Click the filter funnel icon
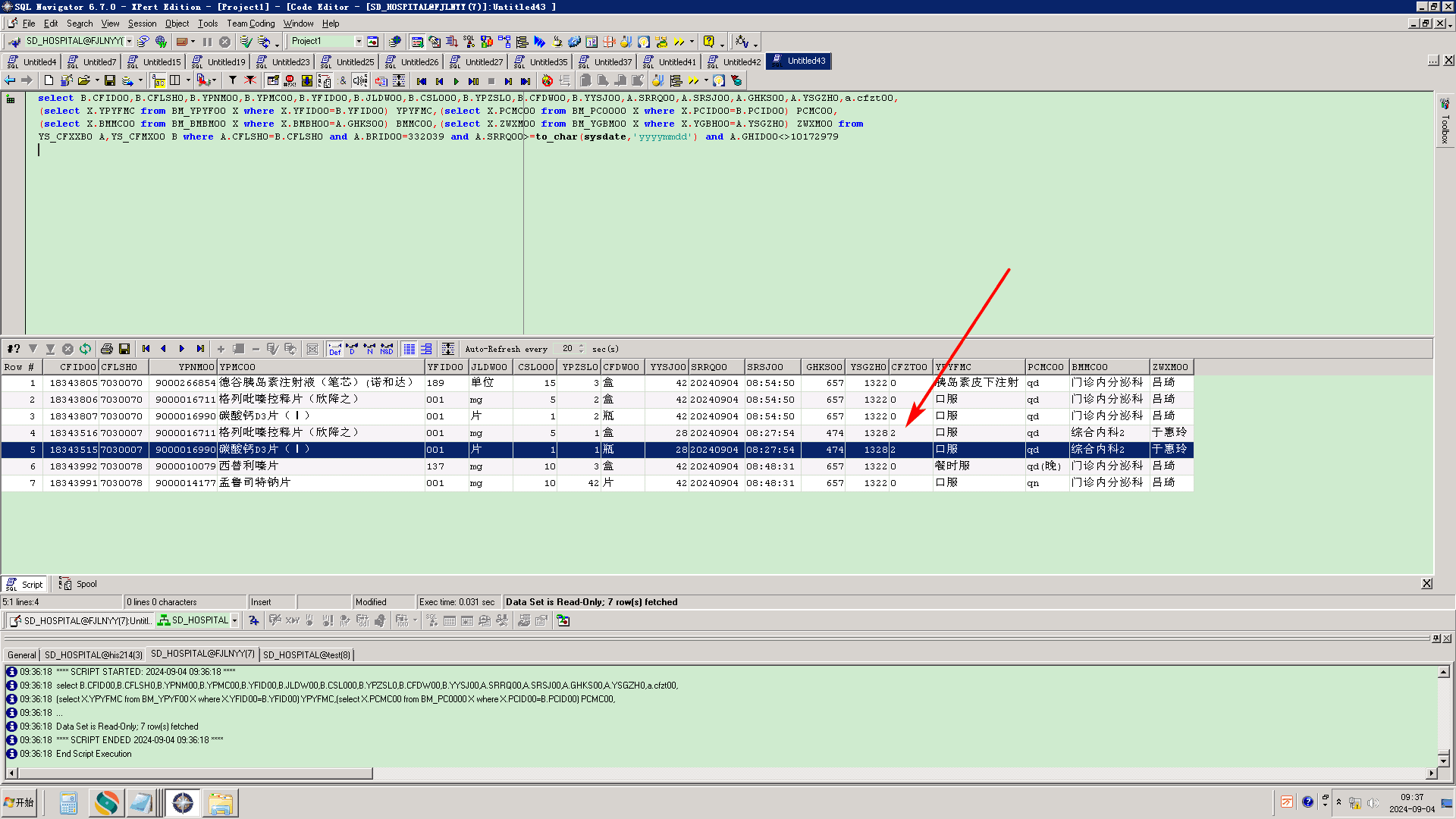 tap(233, 80)
